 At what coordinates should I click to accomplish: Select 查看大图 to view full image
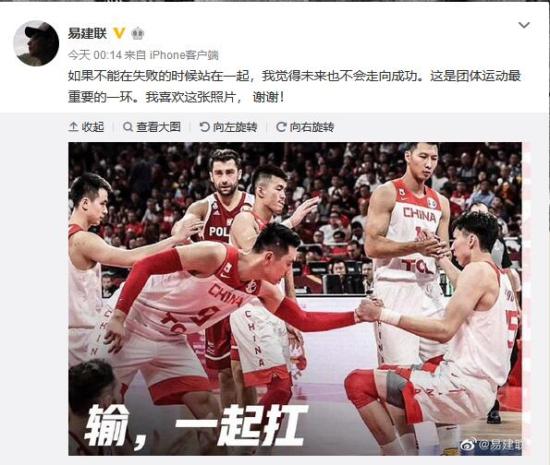158,127
